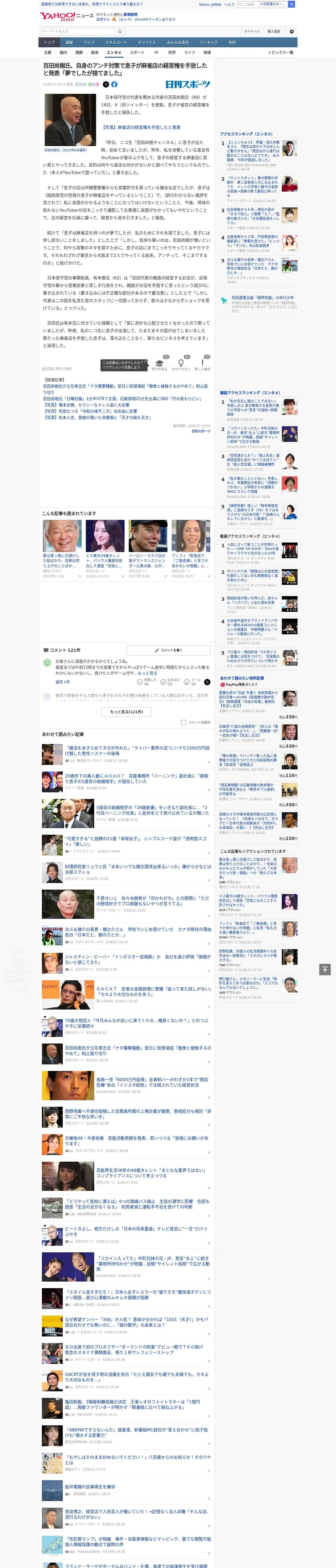Open article GACKT 安易な金銭貸借に警鐘

pos(153,991)
